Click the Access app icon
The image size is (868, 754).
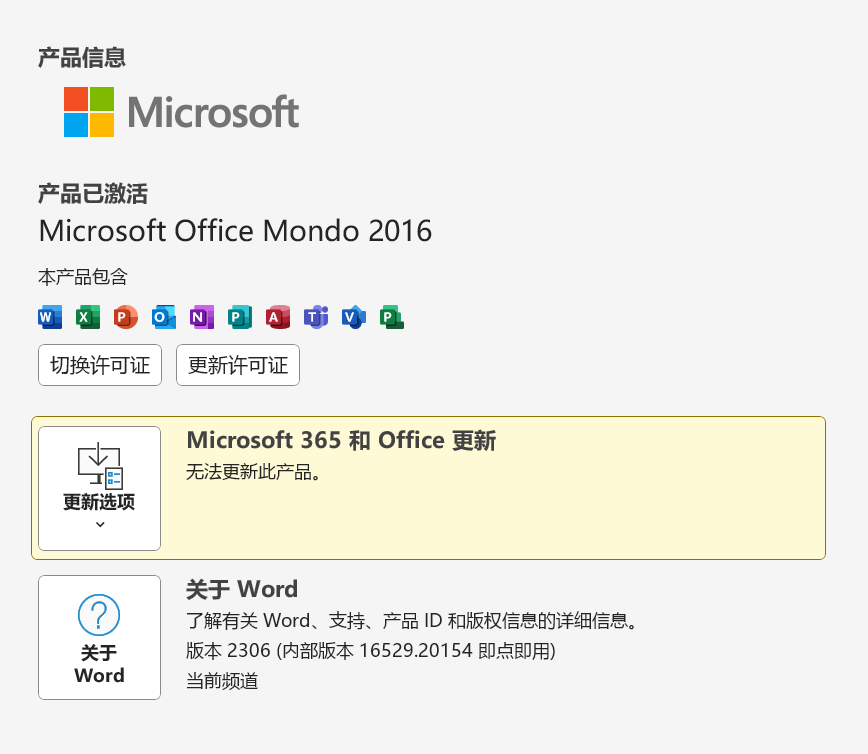(x=278, y=317)
